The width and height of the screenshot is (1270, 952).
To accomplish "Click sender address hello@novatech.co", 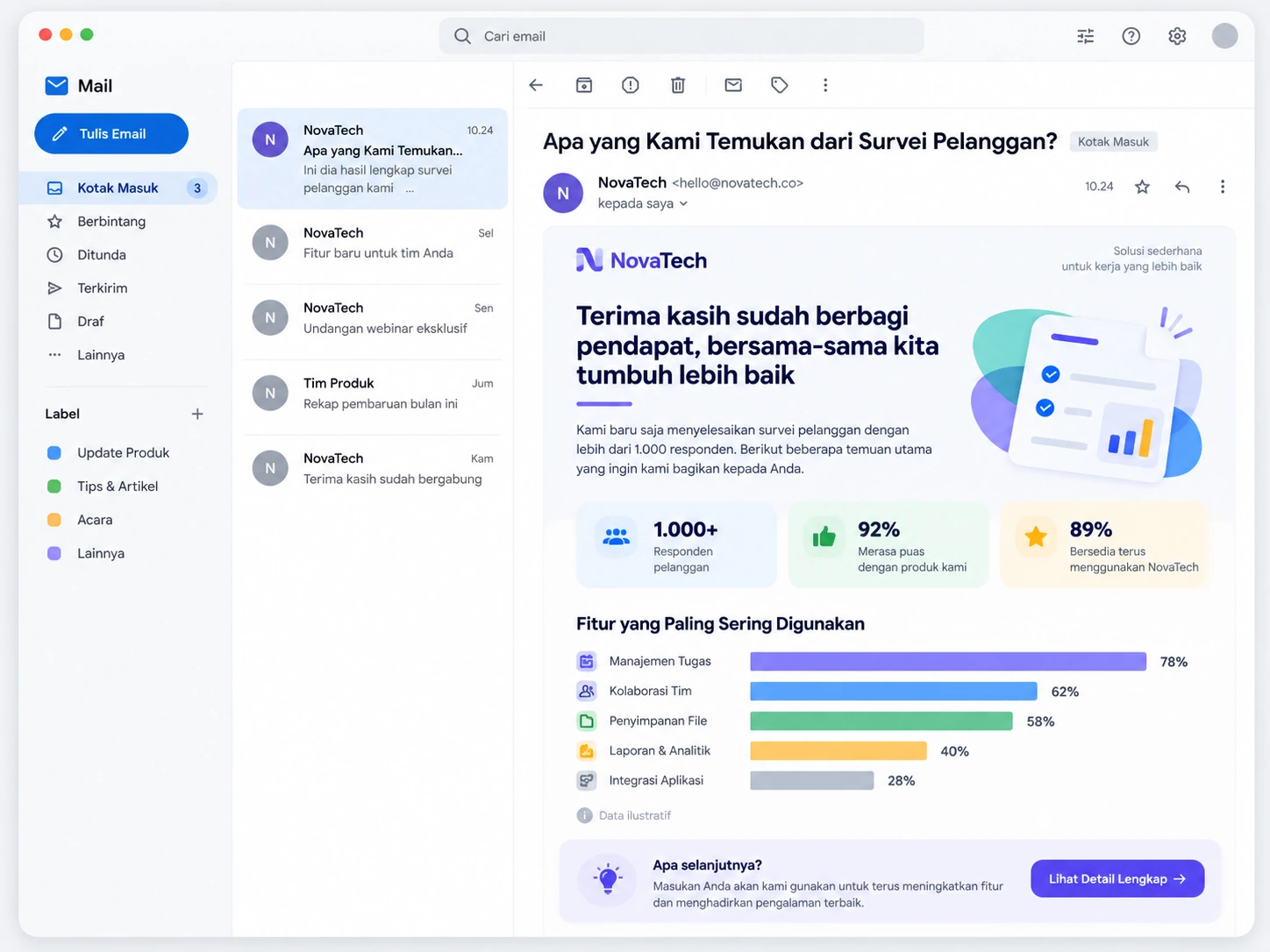I will pos(738,183).
